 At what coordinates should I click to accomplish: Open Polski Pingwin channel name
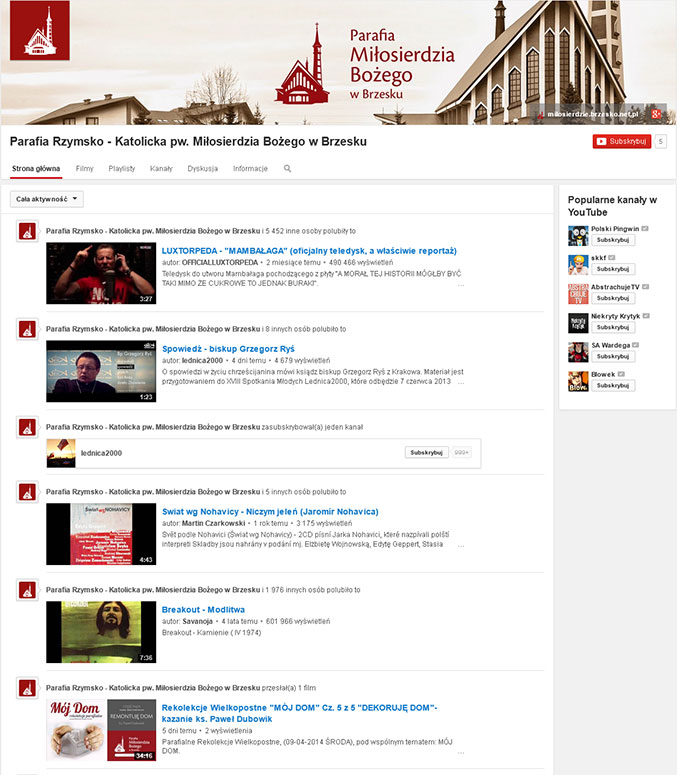615,229
